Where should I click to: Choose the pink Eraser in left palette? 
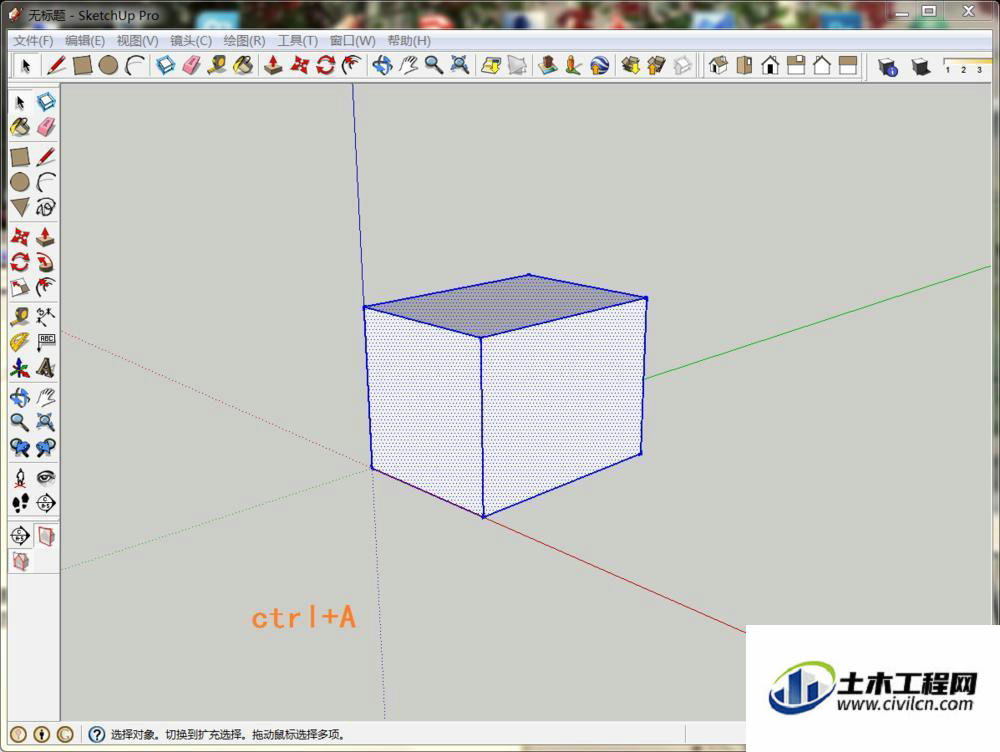point(46,127)
